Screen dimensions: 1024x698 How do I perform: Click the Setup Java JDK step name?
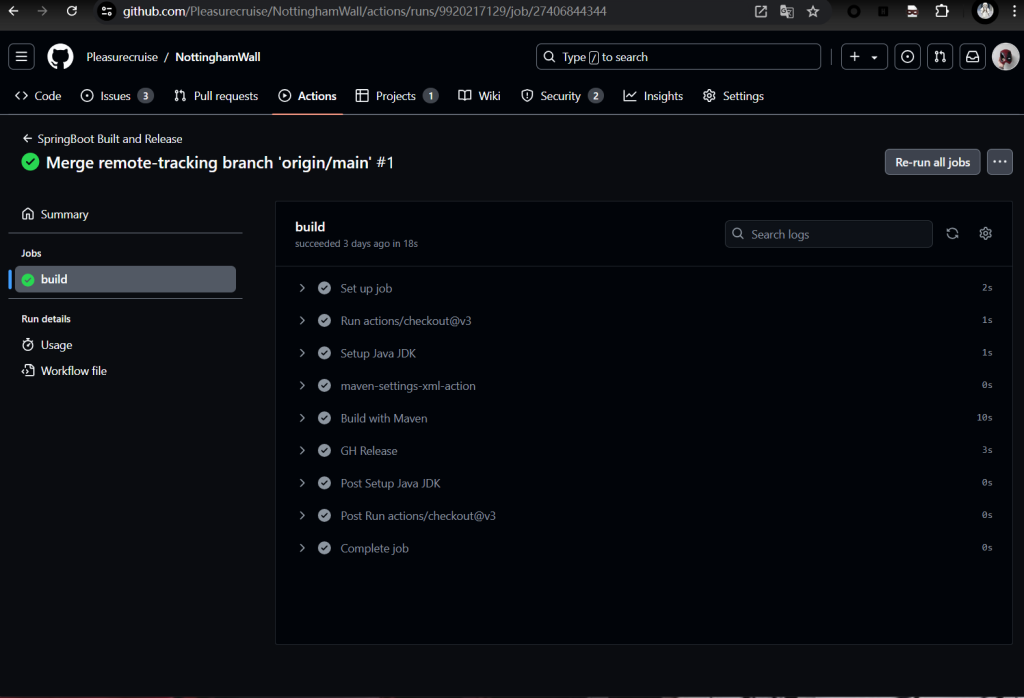(x=377, y=353)
